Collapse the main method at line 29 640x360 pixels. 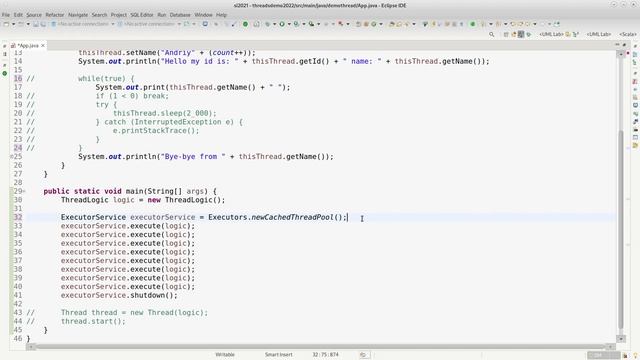click(24, 191)
